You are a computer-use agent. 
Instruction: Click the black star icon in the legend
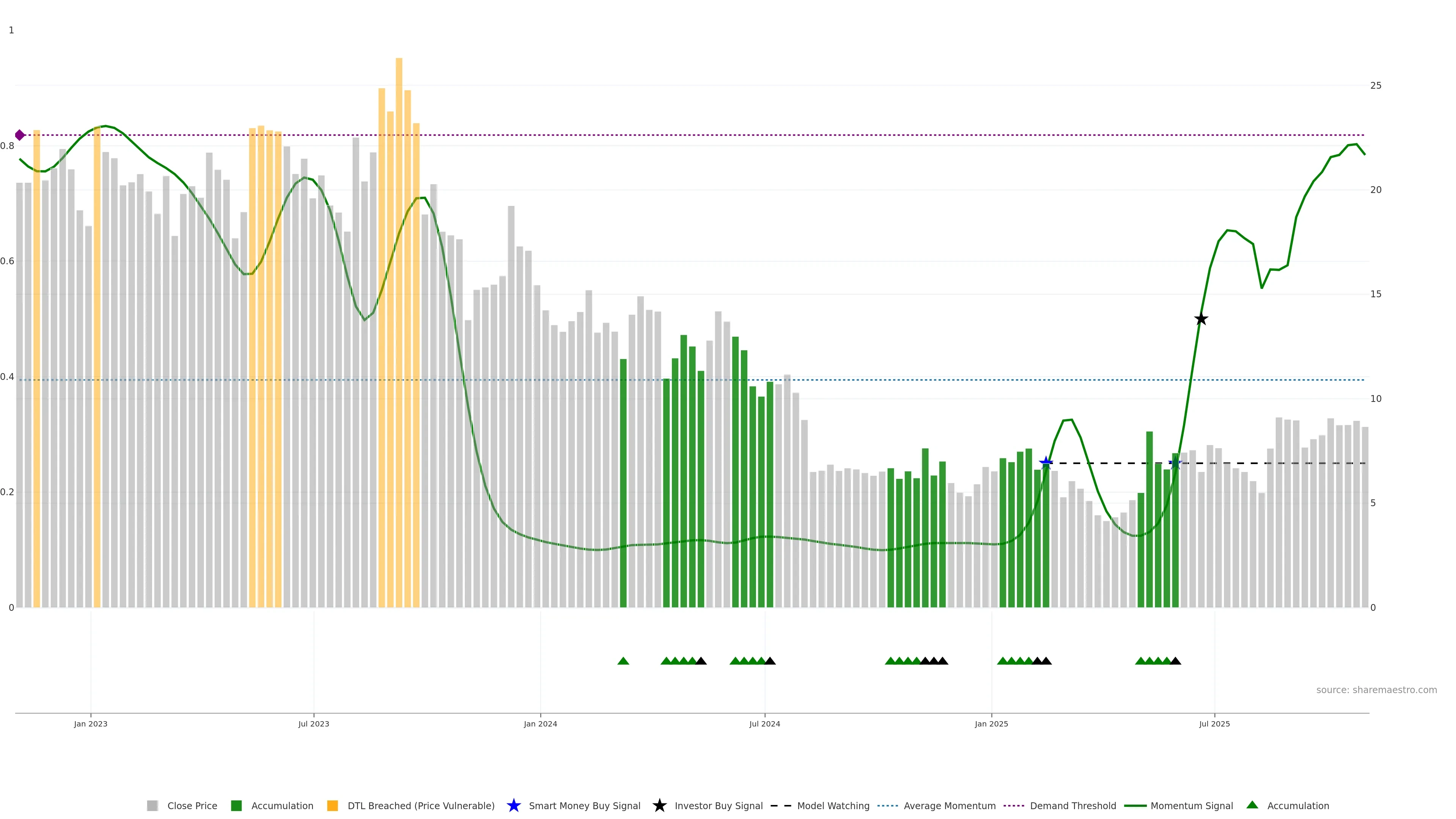pos(659,805)
